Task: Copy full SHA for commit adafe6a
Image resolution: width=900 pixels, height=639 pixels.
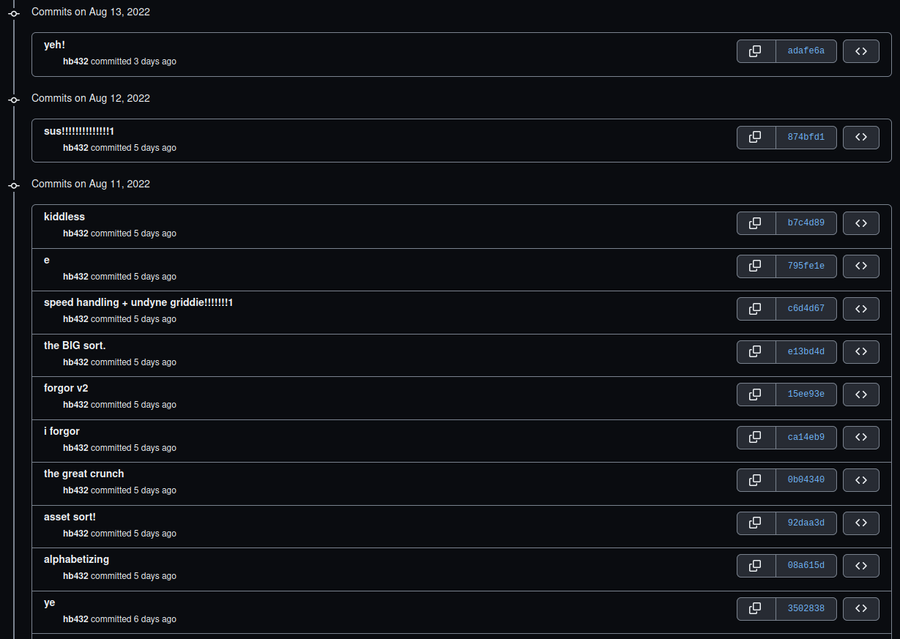Action: [x=755, y=51]
